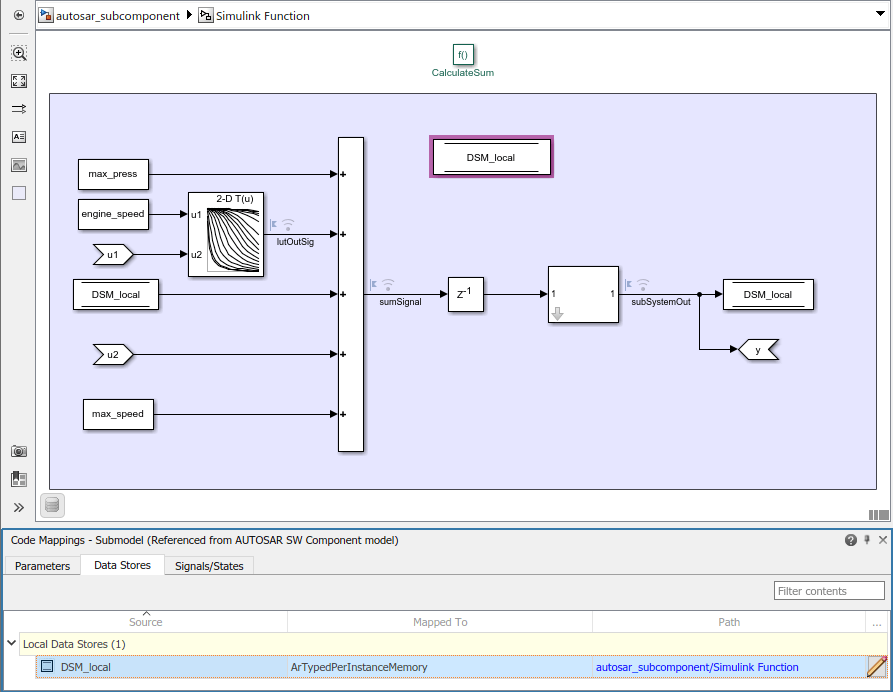Click inside the Filter contents field
893x692 pixels.
coord(828,590)
